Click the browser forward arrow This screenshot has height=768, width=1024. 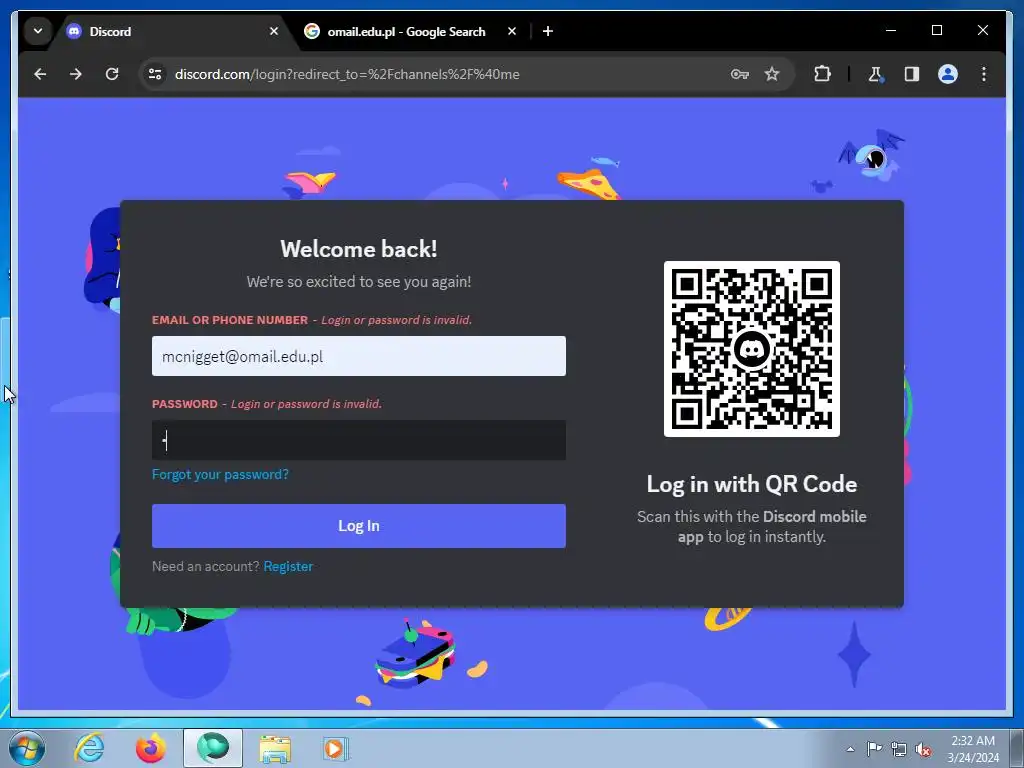76,74
